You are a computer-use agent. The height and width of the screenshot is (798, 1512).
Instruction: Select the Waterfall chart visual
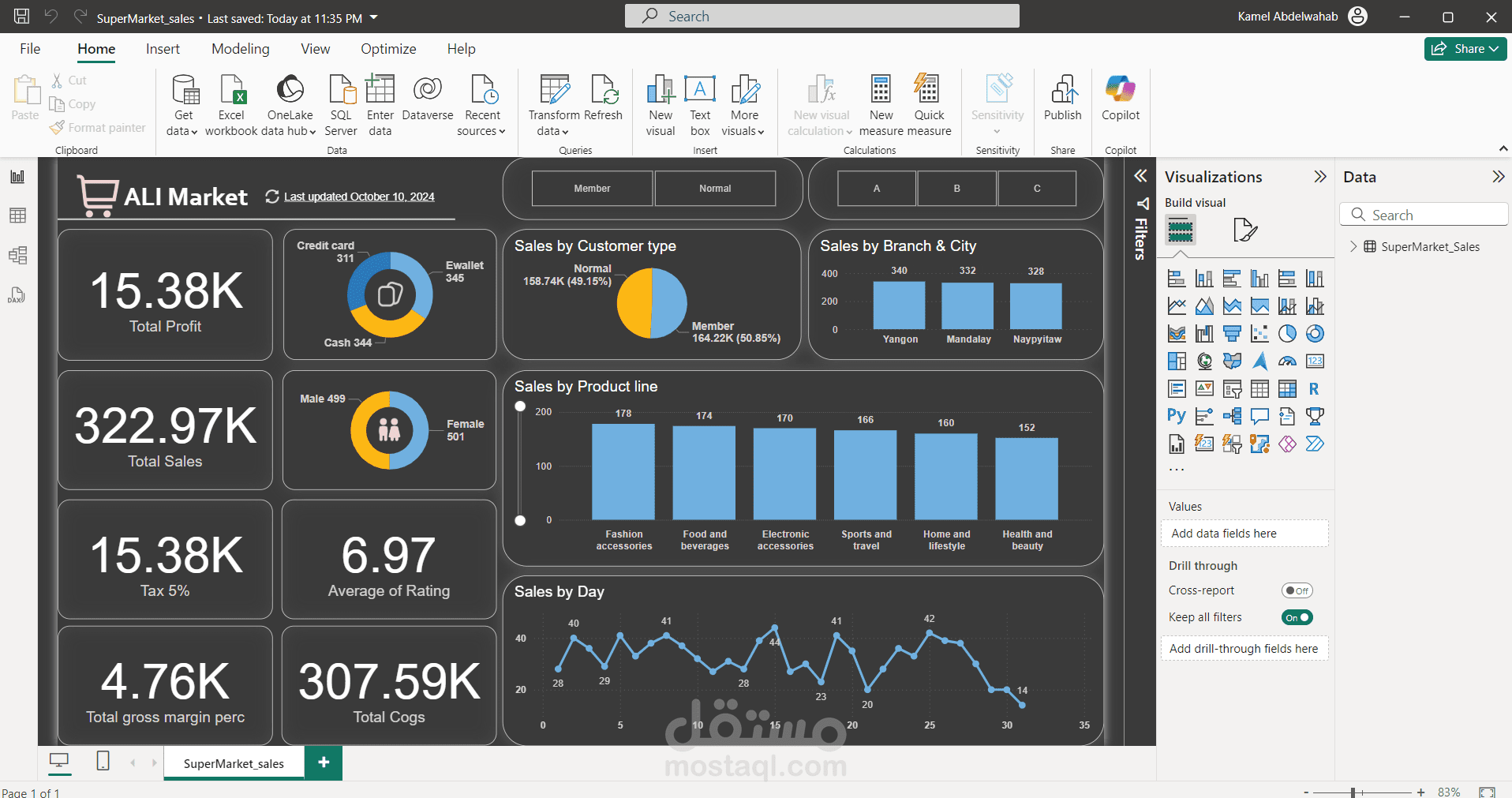point(1204,334)
